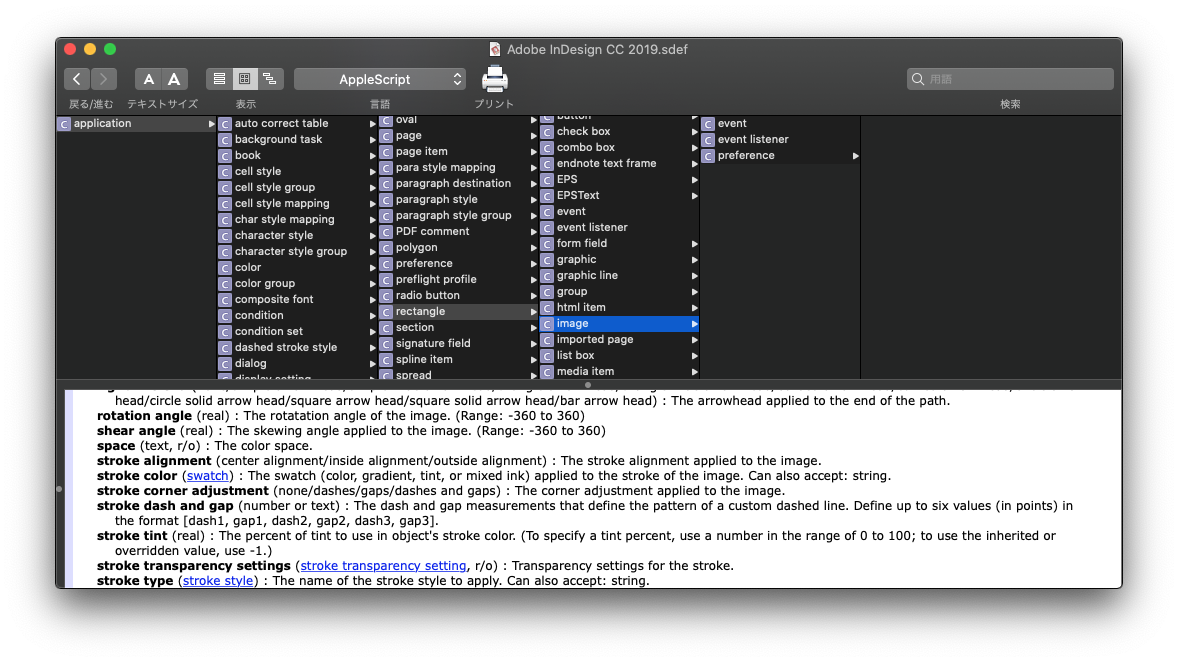This screenshot has width=1178, height=662.
Task: Expand condition set arrow
Action: point(373,332)
